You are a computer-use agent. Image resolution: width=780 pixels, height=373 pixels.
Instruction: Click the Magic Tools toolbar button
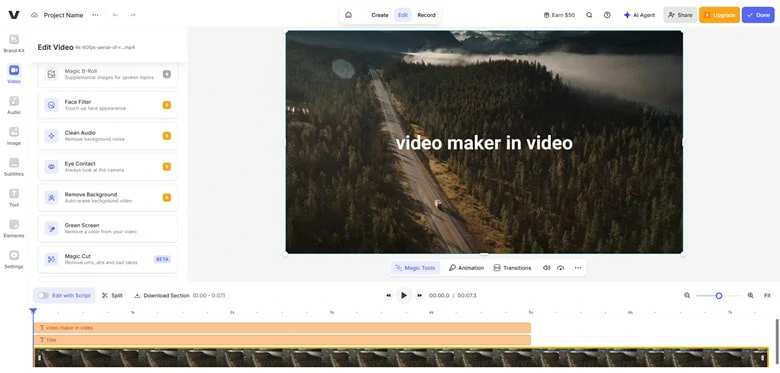(415, 268)
